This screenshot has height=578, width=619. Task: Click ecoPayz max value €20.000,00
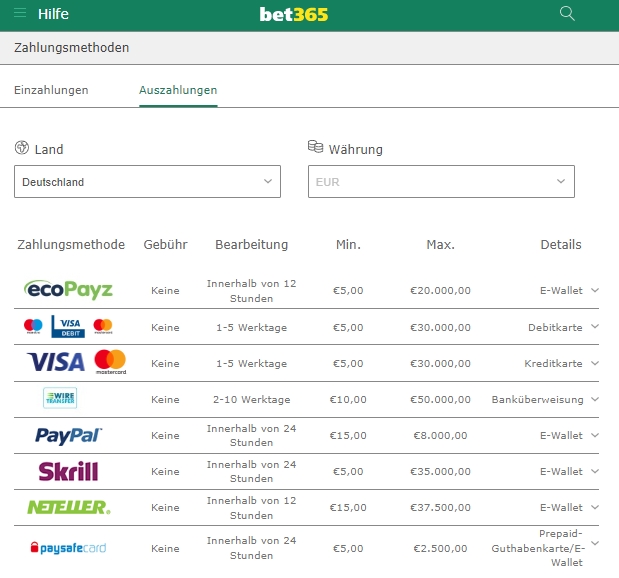click(x=441, y=291)
